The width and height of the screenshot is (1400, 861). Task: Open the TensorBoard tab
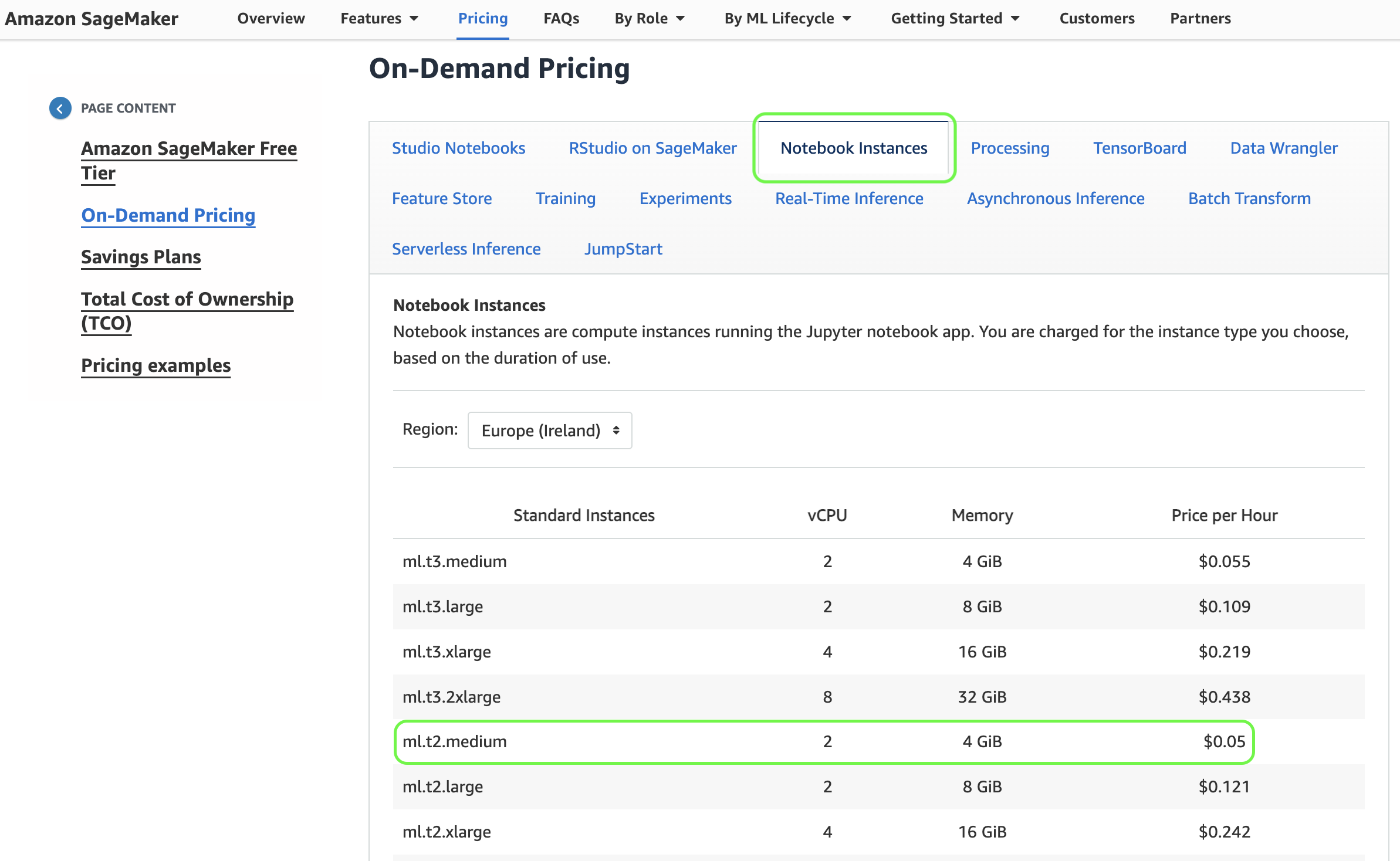coord(1139,148)
